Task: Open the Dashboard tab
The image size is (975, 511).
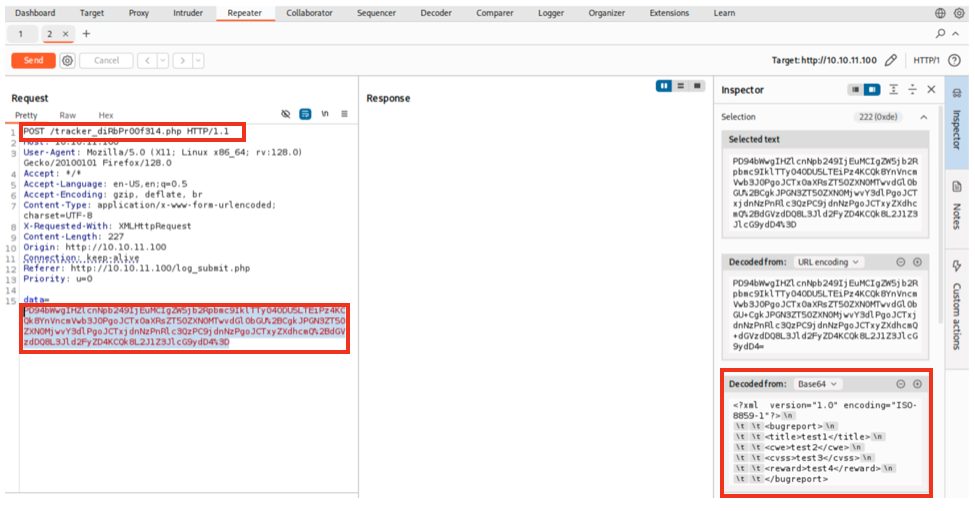Action: [35, 13]
